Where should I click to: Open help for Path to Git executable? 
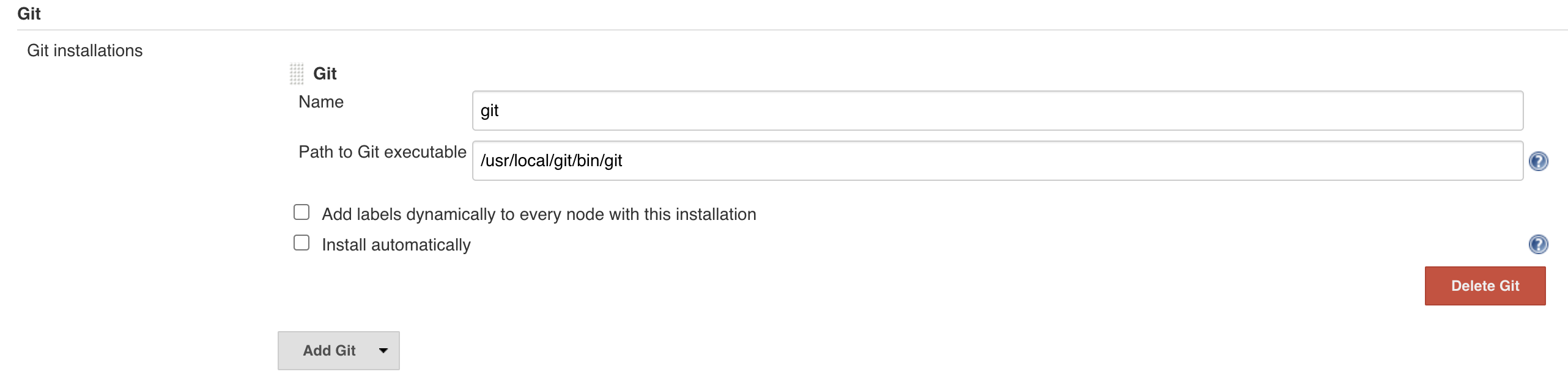click(1537, 161)
